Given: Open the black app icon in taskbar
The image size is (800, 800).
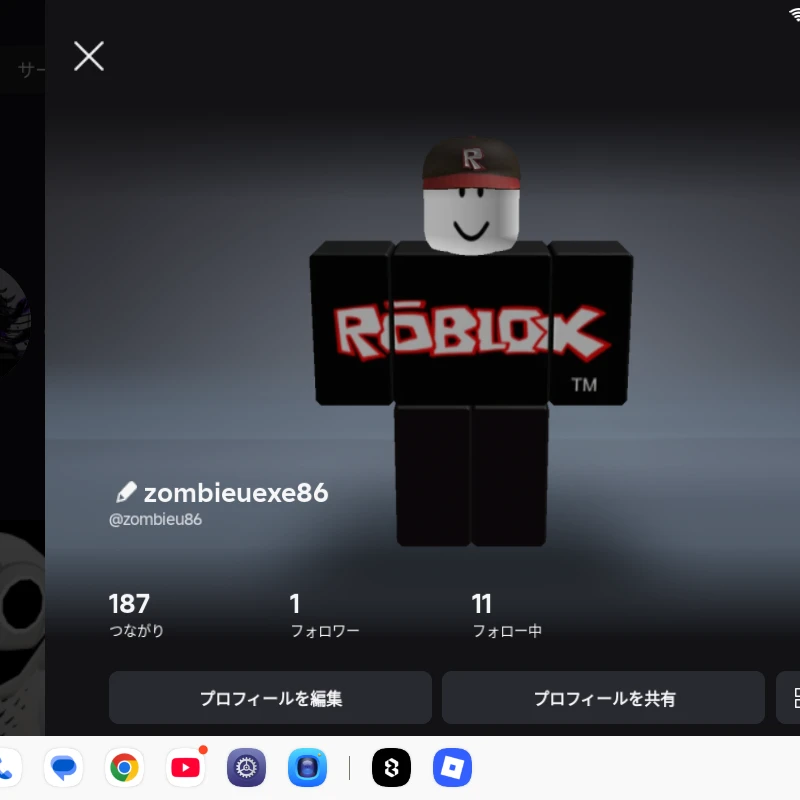Looking at the screenshot, I should [391, 767].
